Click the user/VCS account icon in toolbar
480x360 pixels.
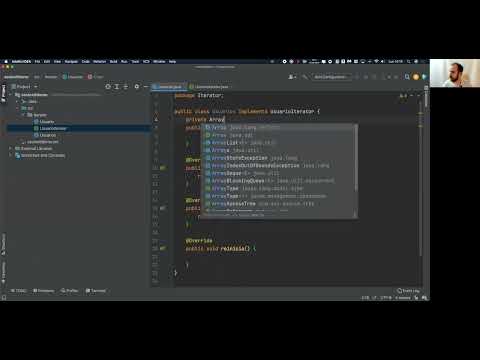click(292, 77)
